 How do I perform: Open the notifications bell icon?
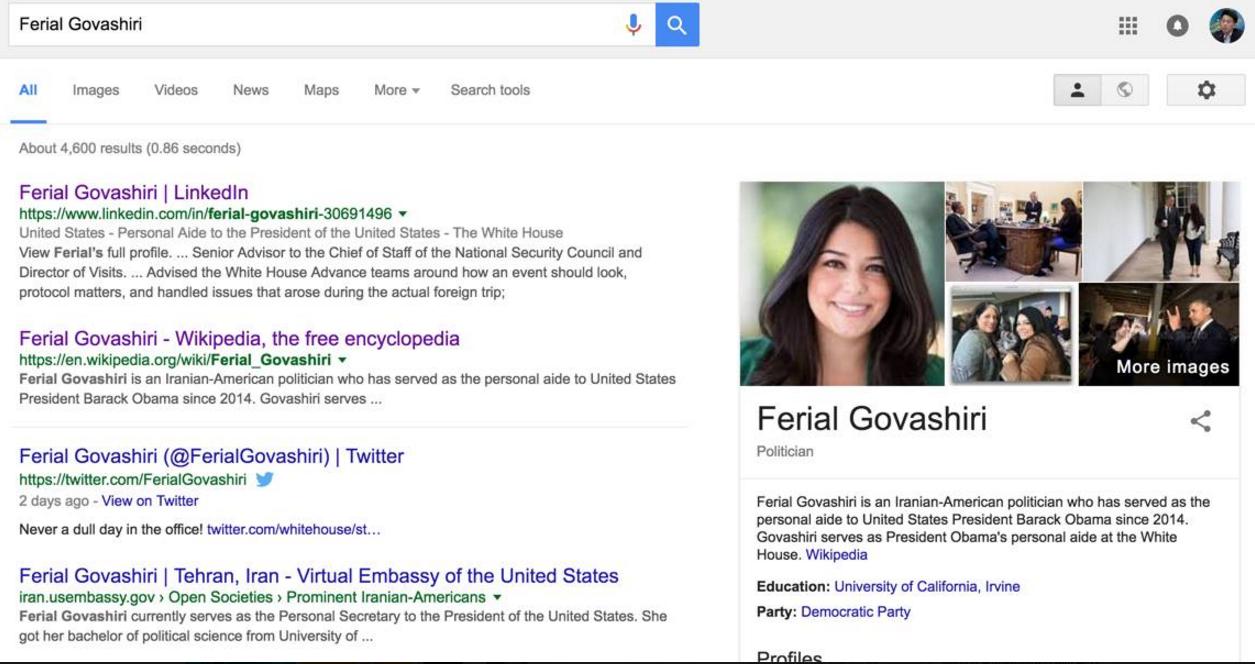click(1177, 26)
